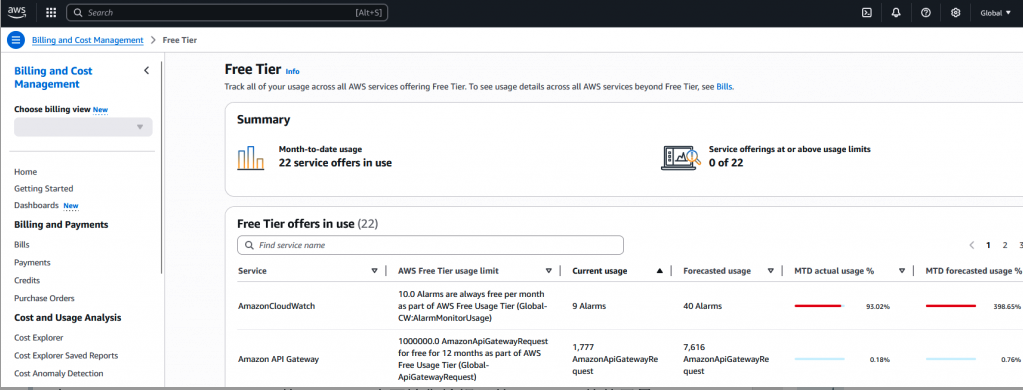Screen dimensions: 1023x390
Task: Open Payments in sidebar
Action: point(32,262)
